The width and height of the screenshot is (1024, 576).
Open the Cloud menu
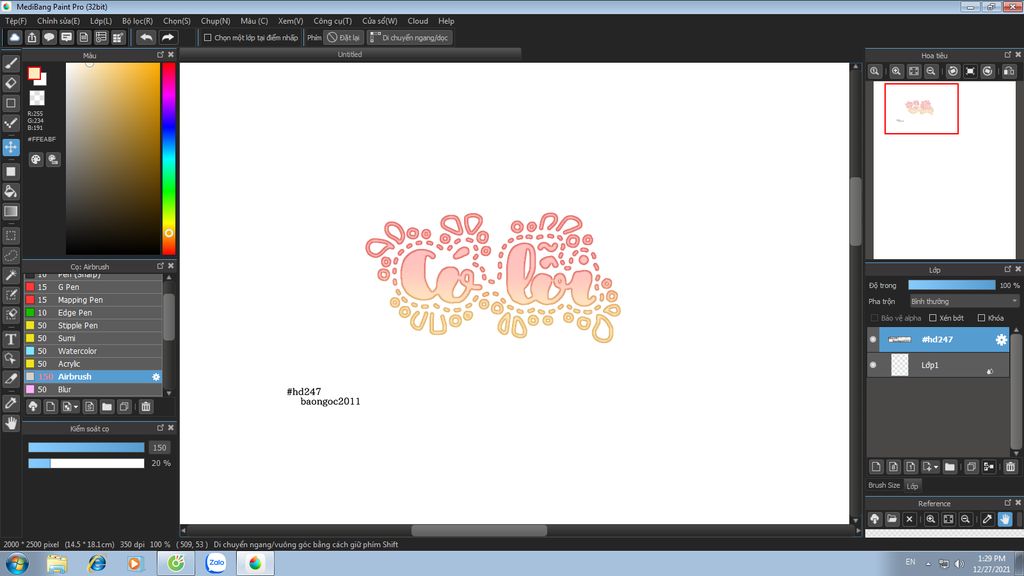point(417,21)
